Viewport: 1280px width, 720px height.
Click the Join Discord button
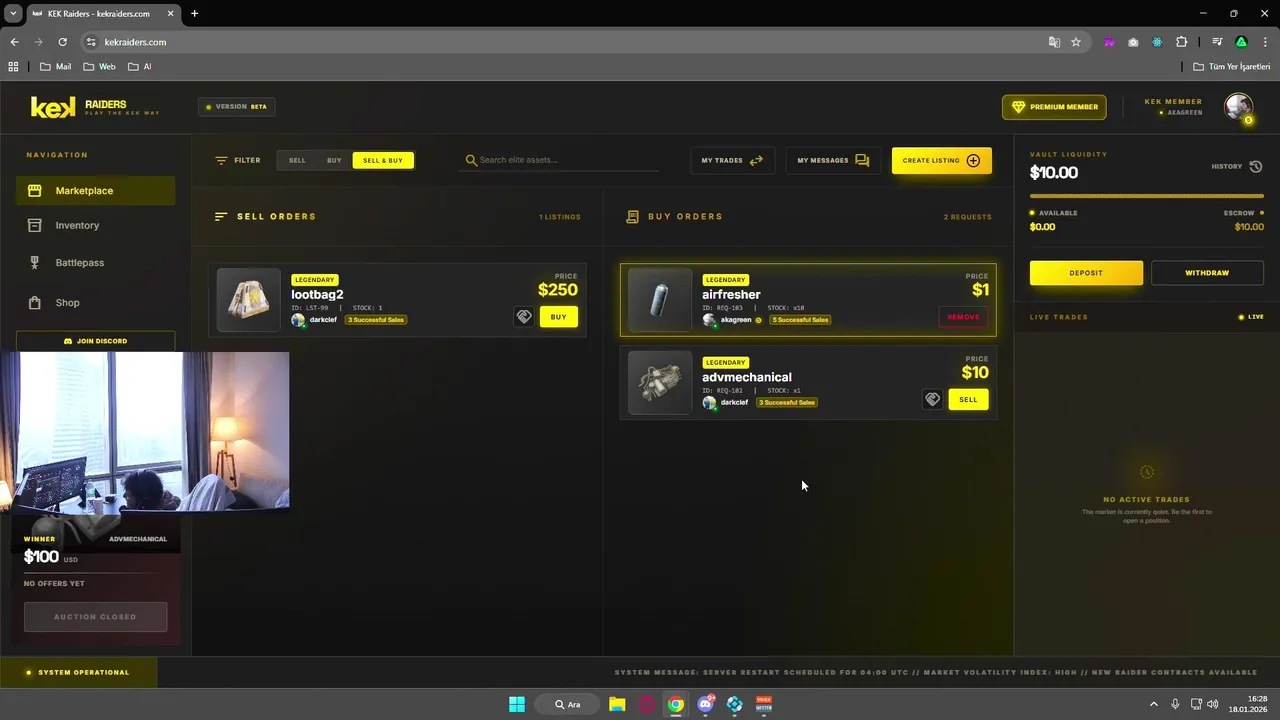click(x=95, y=341)
